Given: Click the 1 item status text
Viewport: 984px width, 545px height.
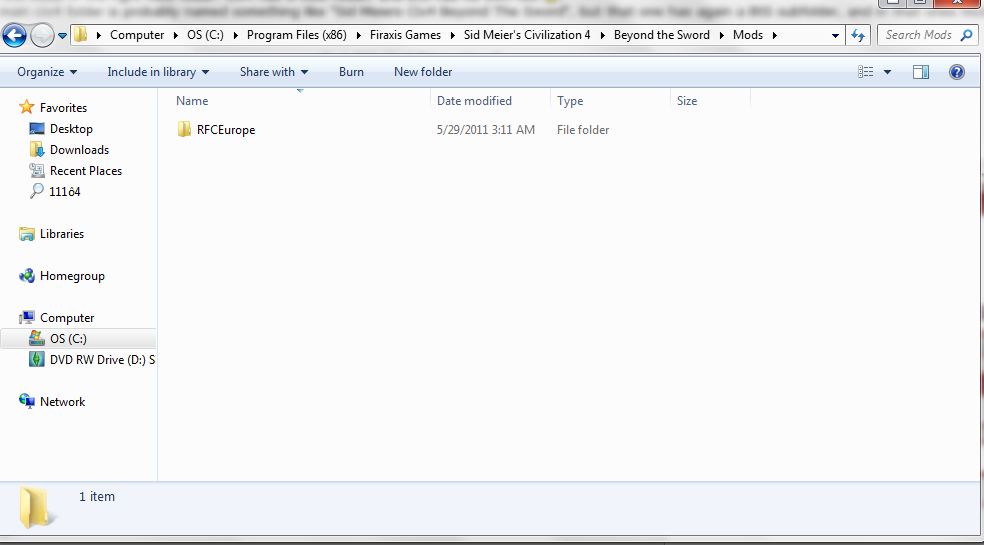Looking at the screenshot, I should [x=97, y=497].
